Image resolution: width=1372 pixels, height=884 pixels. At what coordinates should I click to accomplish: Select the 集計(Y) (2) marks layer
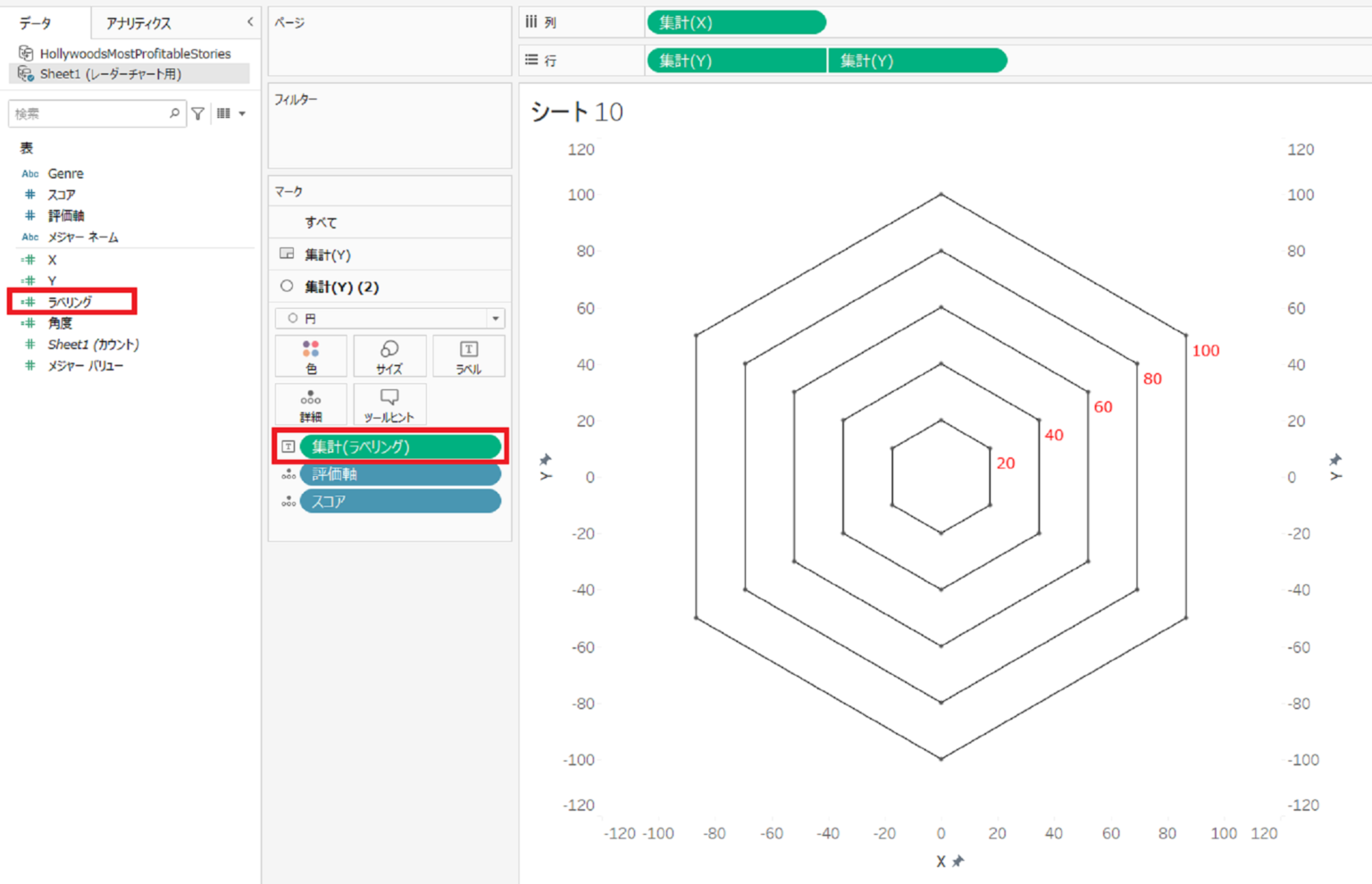(x=341, y=287)
